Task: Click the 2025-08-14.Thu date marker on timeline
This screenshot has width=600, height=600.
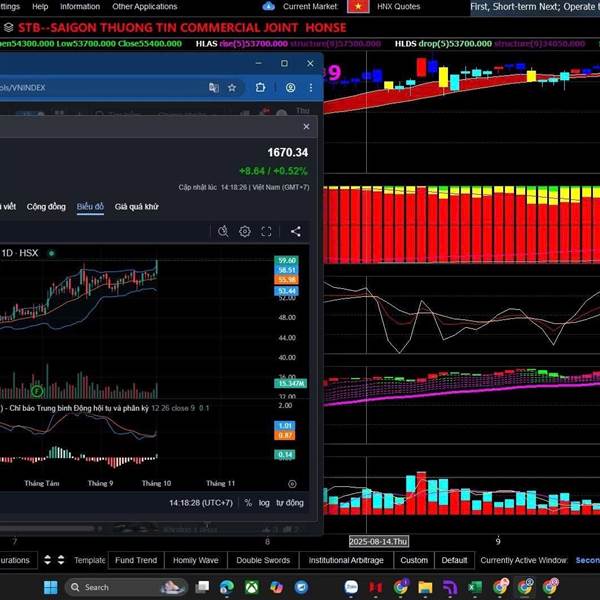Action: (378, 541)
